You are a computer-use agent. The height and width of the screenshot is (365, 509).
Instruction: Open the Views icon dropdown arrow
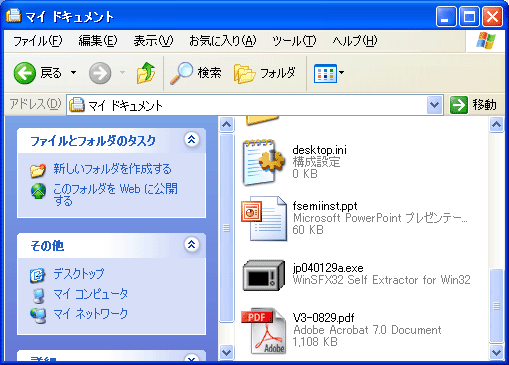coord(342,72)
